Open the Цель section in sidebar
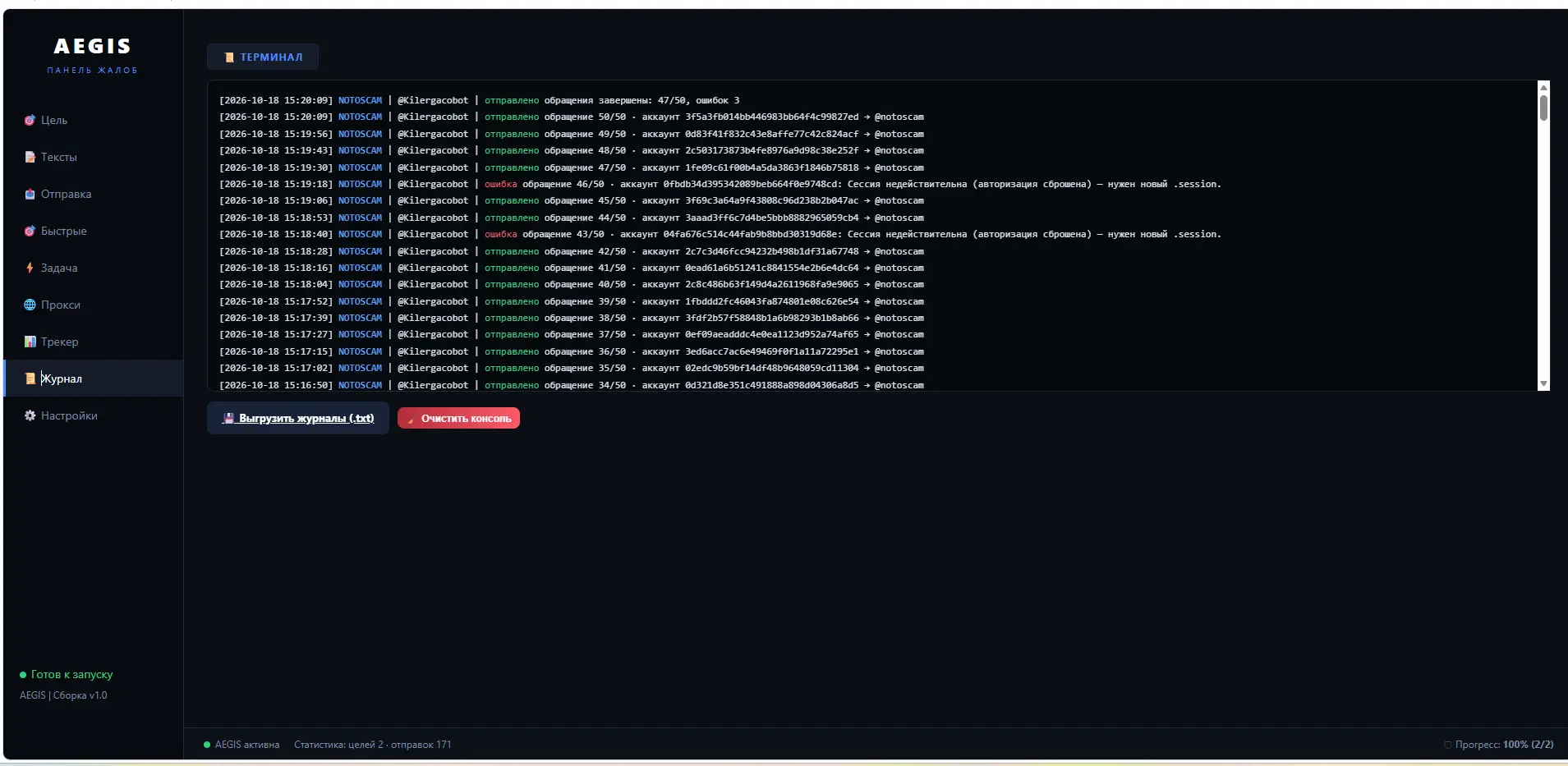1568x766 pixels. pos(93,120)
